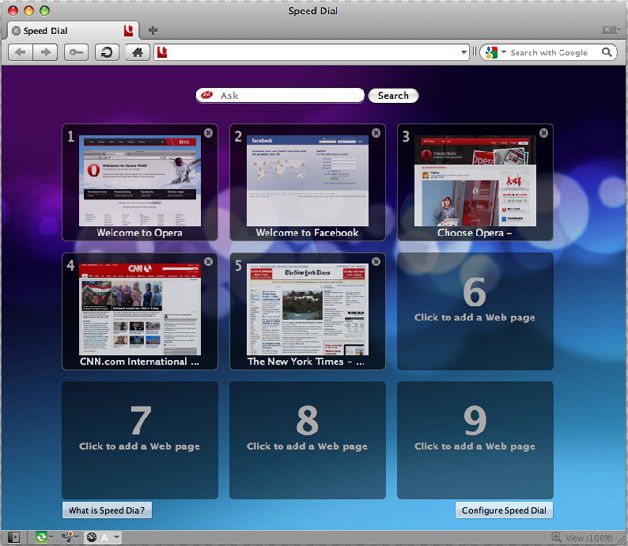The image size is (628, 546).
Task: Open the View zoom control in the status bar
Action: 582,538
